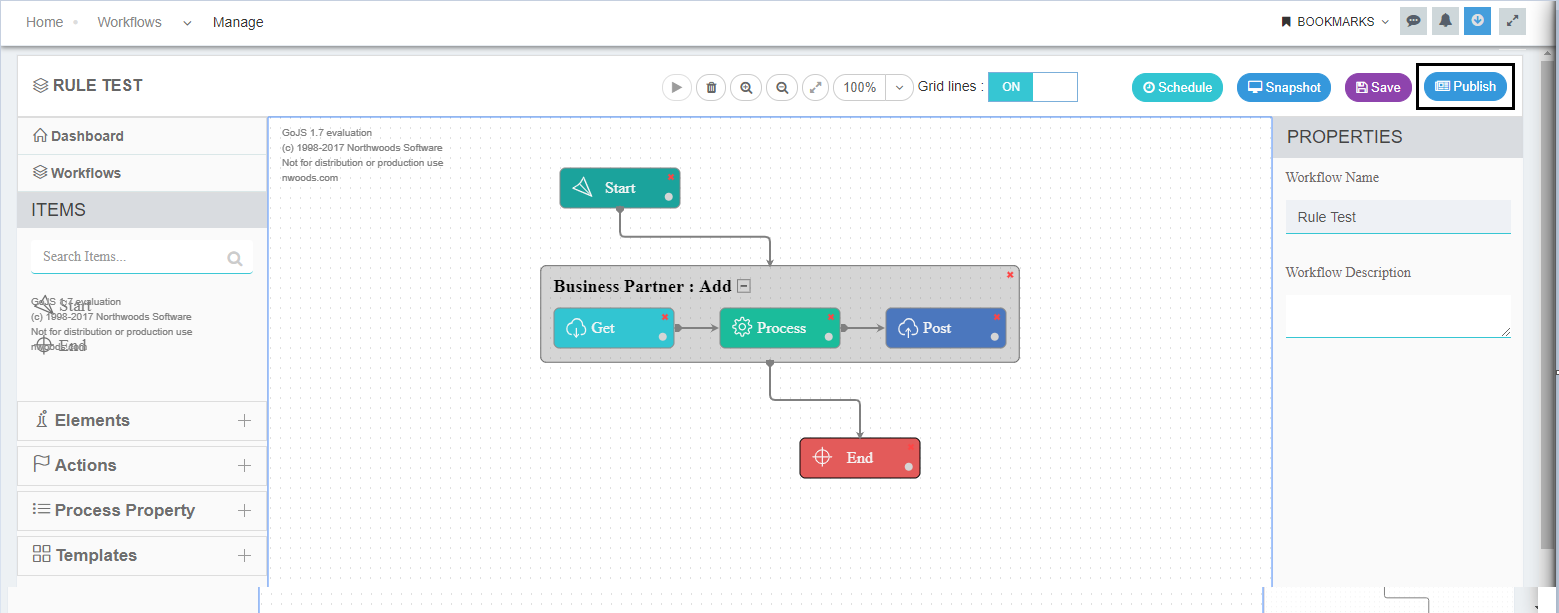Collapse the Business Partner : Add group
The height and width of the screenshot is (613, 1559).
[743, 285]
